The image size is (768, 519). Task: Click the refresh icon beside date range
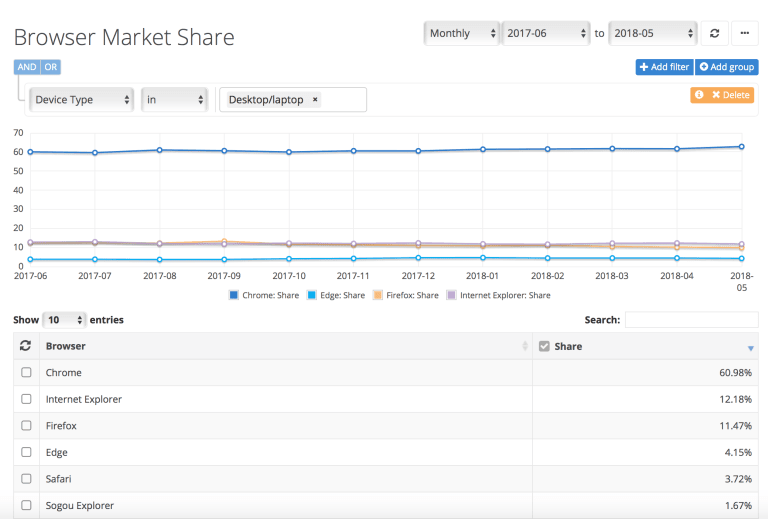[715, 33]
